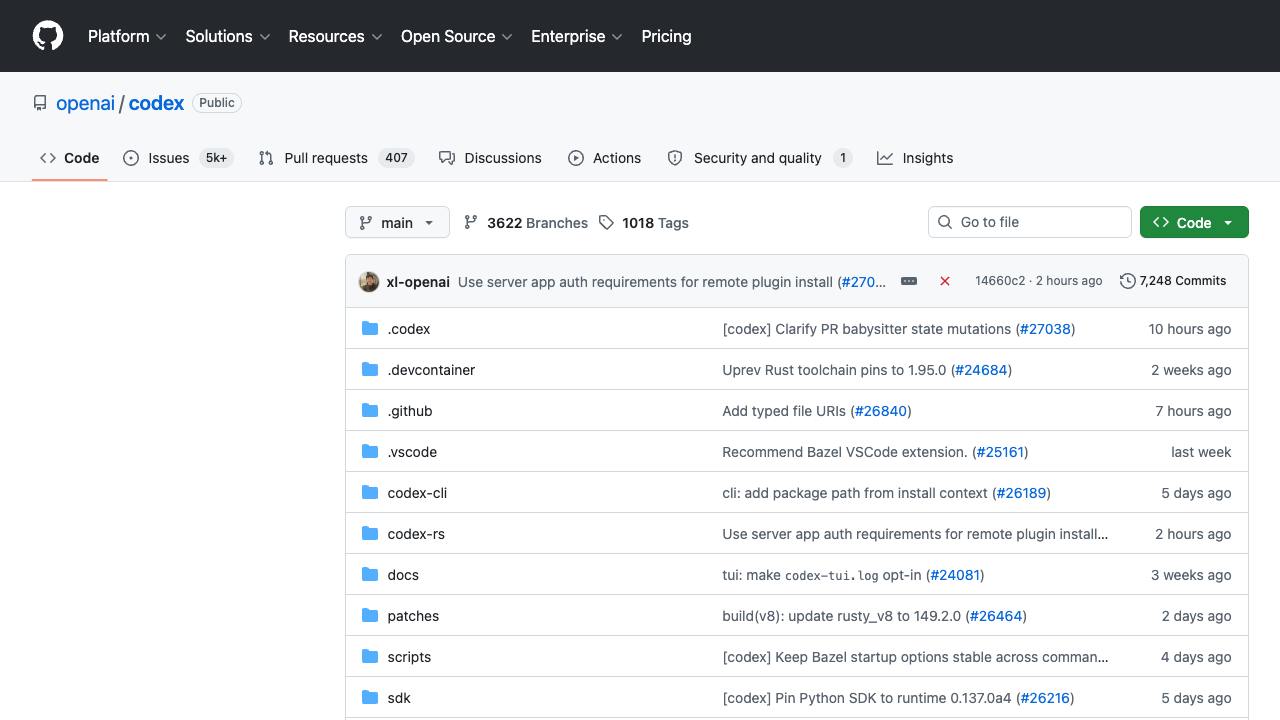This screenshot has height=720, width=1280.
Task: Open the Solutions menu
Action: coord(228,36)
